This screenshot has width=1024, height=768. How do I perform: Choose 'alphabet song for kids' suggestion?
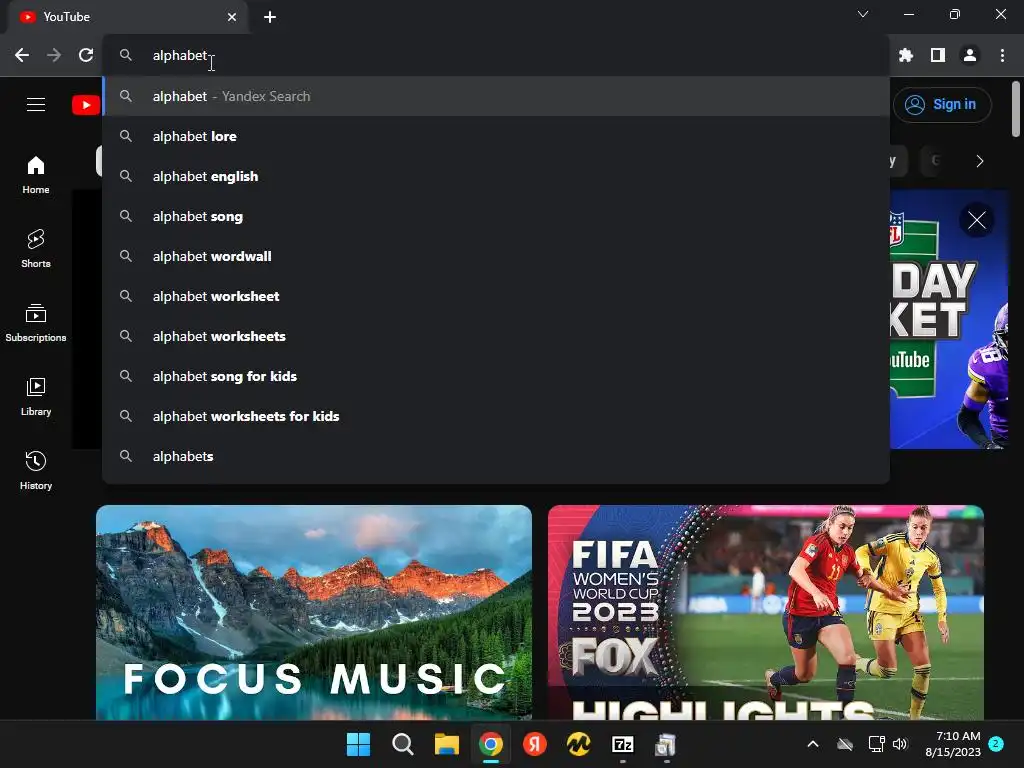(x=496, y=376)
